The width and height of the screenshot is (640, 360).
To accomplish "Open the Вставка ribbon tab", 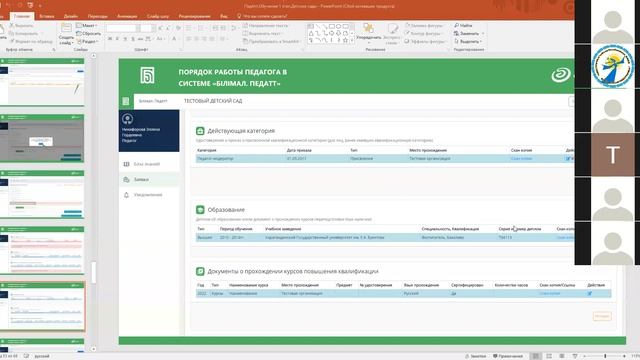I will 47,16.
